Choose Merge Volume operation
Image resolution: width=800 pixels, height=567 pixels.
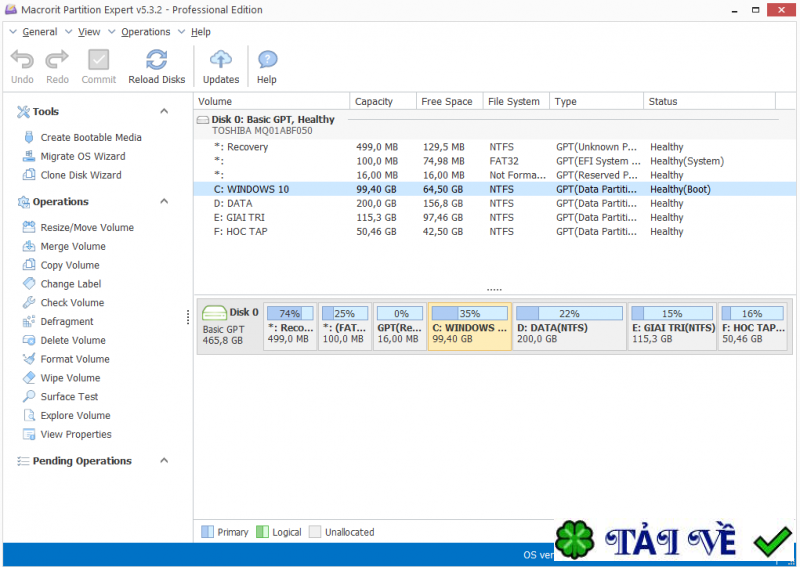click(x=64, y=246)
